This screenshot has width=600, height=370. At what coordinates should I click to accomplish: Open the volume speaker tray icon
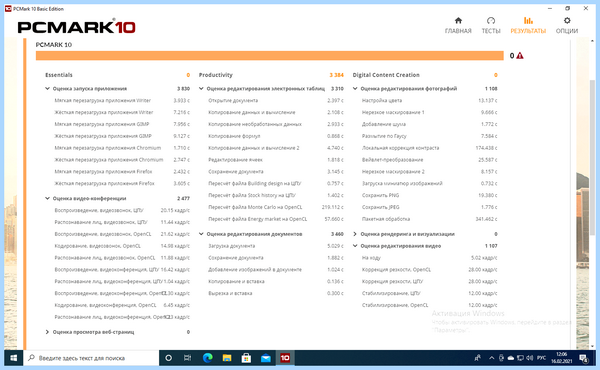530,358
